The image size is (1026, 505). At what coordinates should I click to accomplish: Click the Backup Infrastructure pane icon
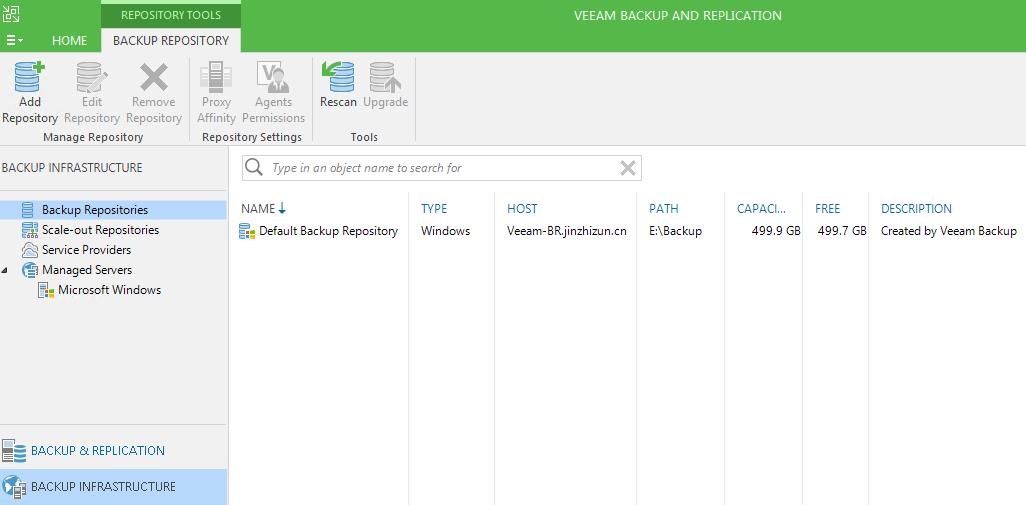tap(14, 487)
